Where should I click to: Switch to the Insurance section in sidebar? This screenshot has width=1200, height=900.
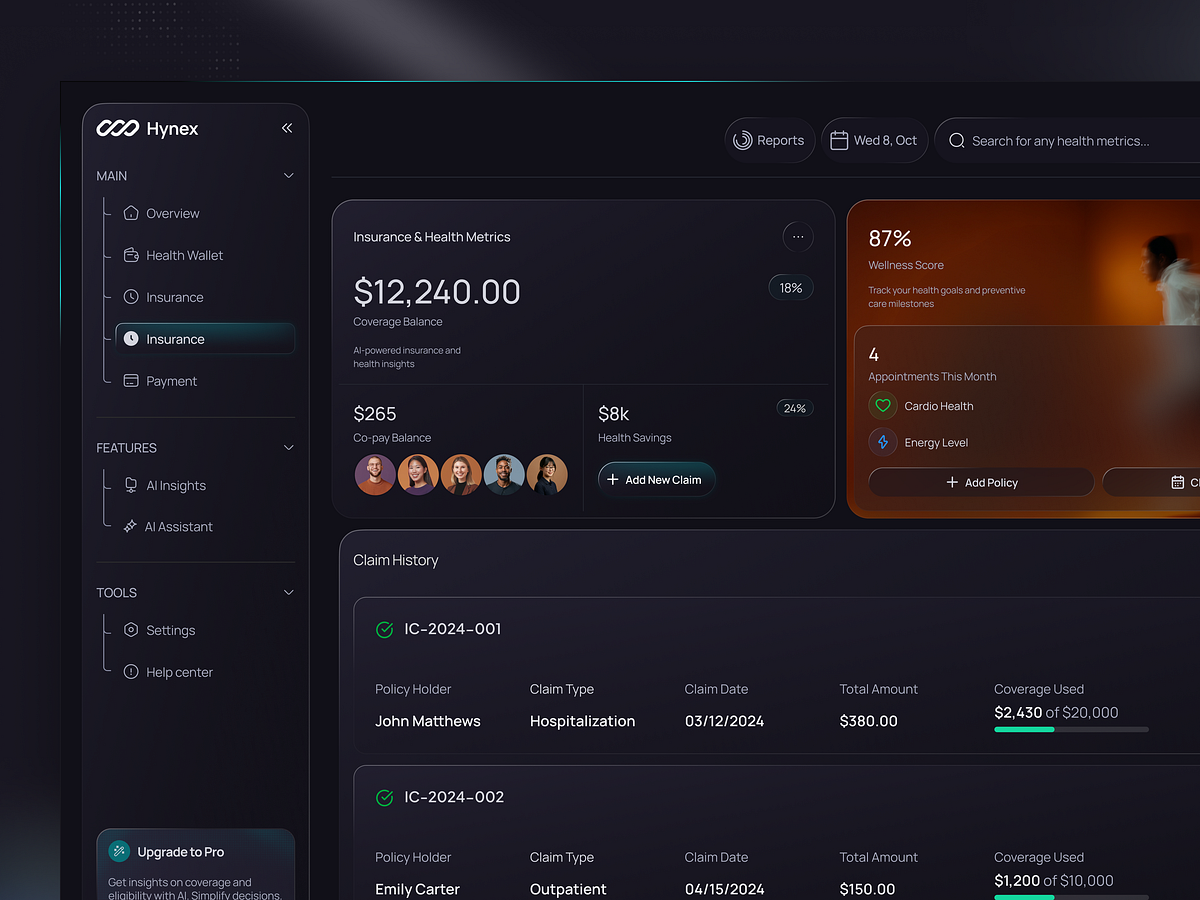(x=176, y=297)
